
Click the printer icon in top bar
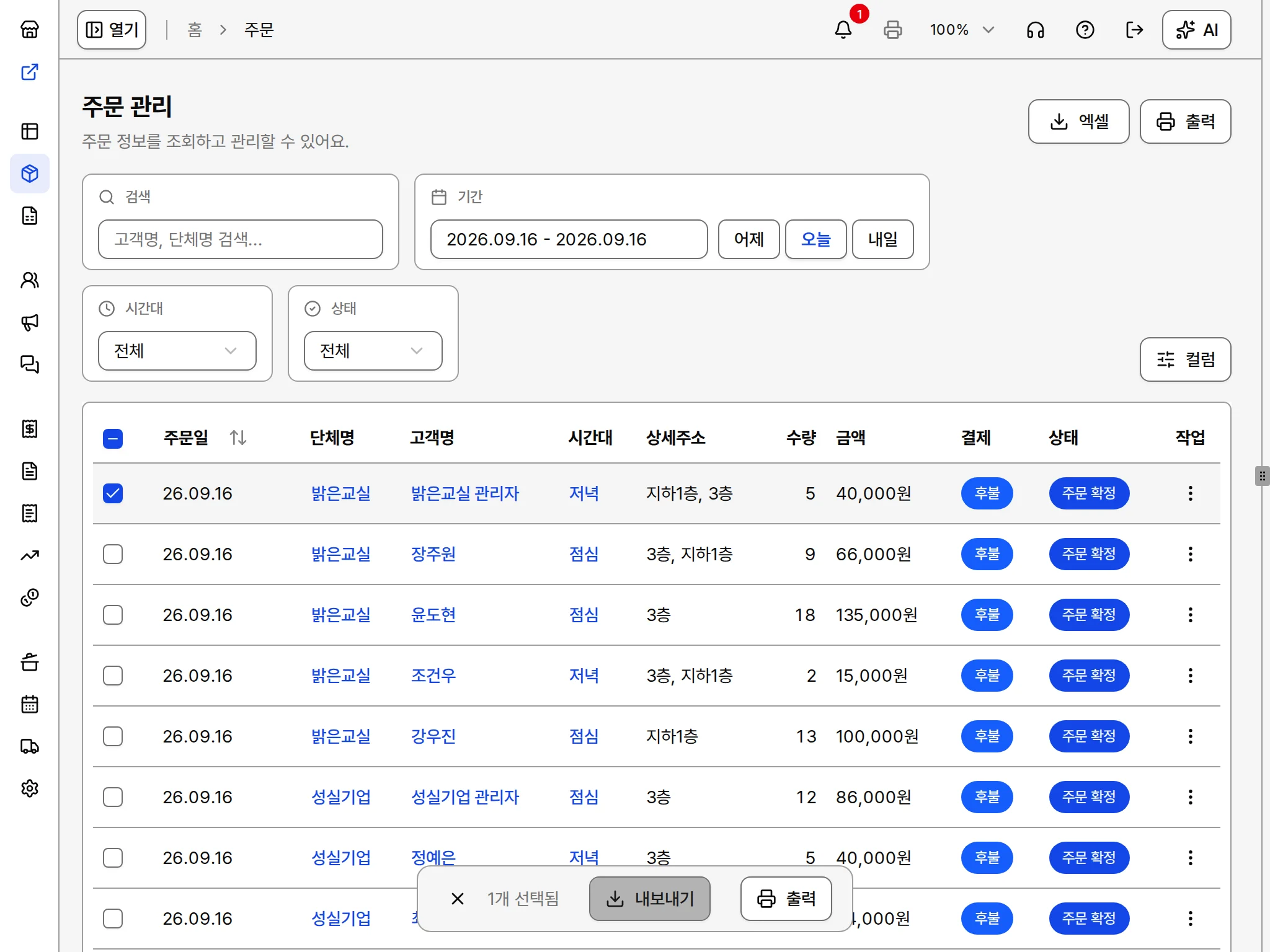(x=893, y=30)
